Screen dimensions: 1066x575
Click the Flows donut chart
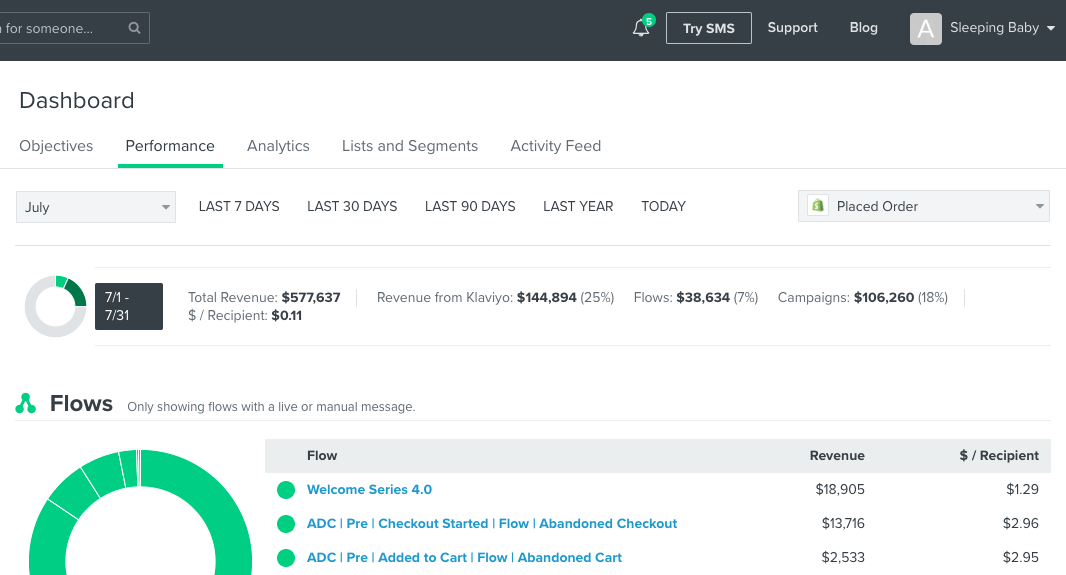[x=140, y=512]
